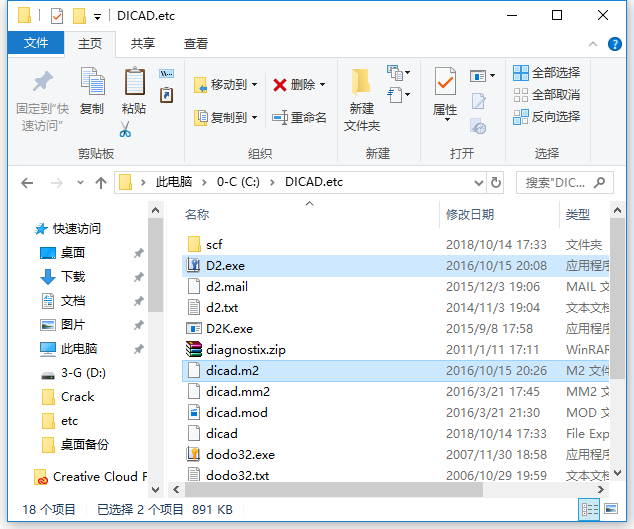Screen dimensions: 634x529
Task: Select the dodo32.exe application file
Action: pyautogui.click(x=395, y=455)
